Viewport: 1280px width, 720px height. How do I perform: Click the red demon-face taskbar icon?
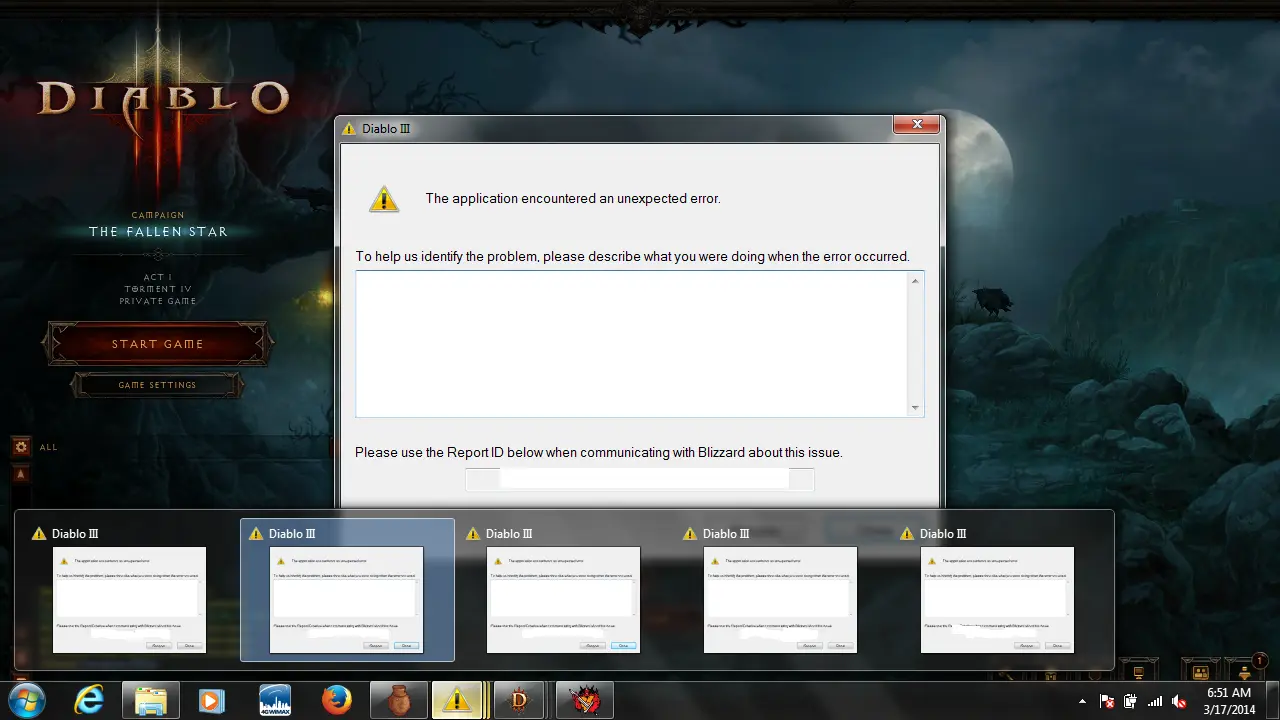584,700
